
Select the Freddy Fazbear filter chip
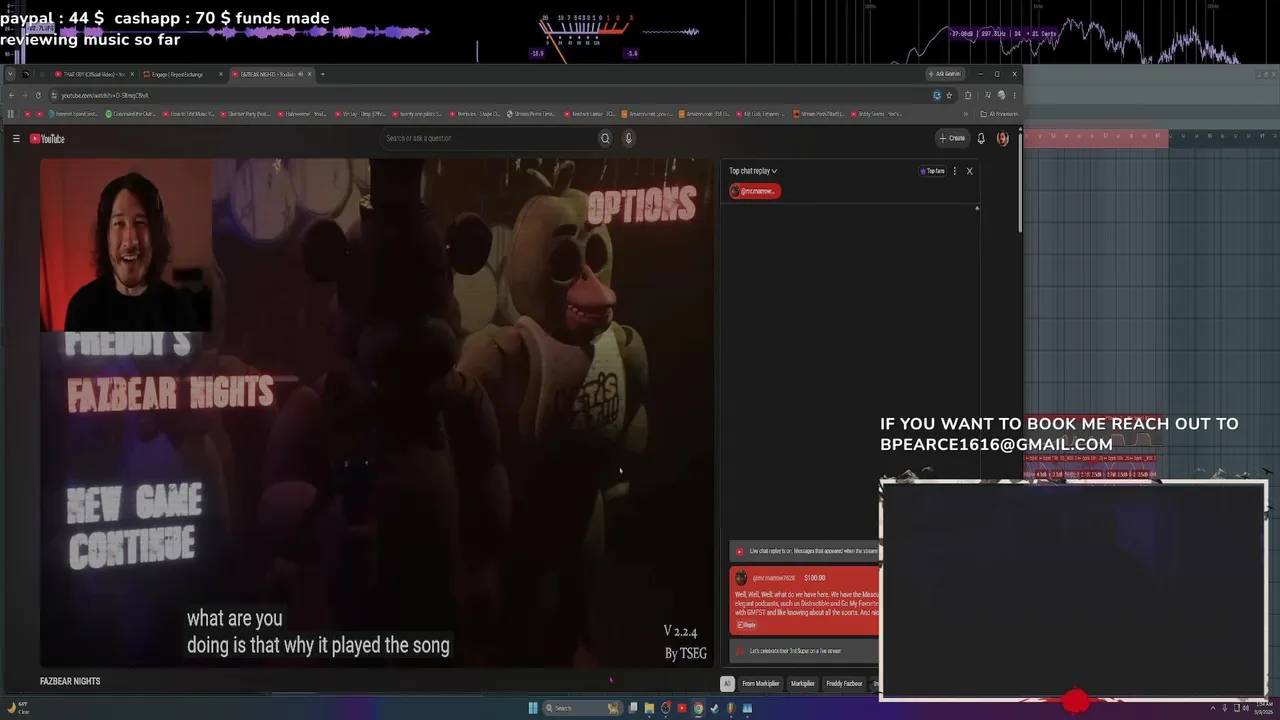point(844,684)
